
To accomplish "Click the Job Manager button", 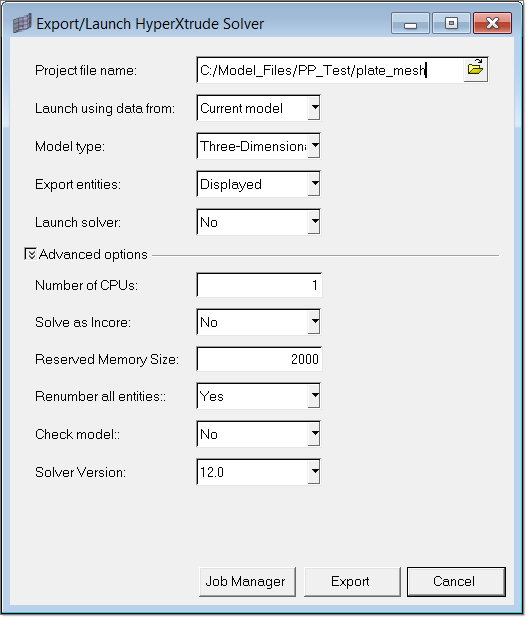I will (x=247, y=582).
